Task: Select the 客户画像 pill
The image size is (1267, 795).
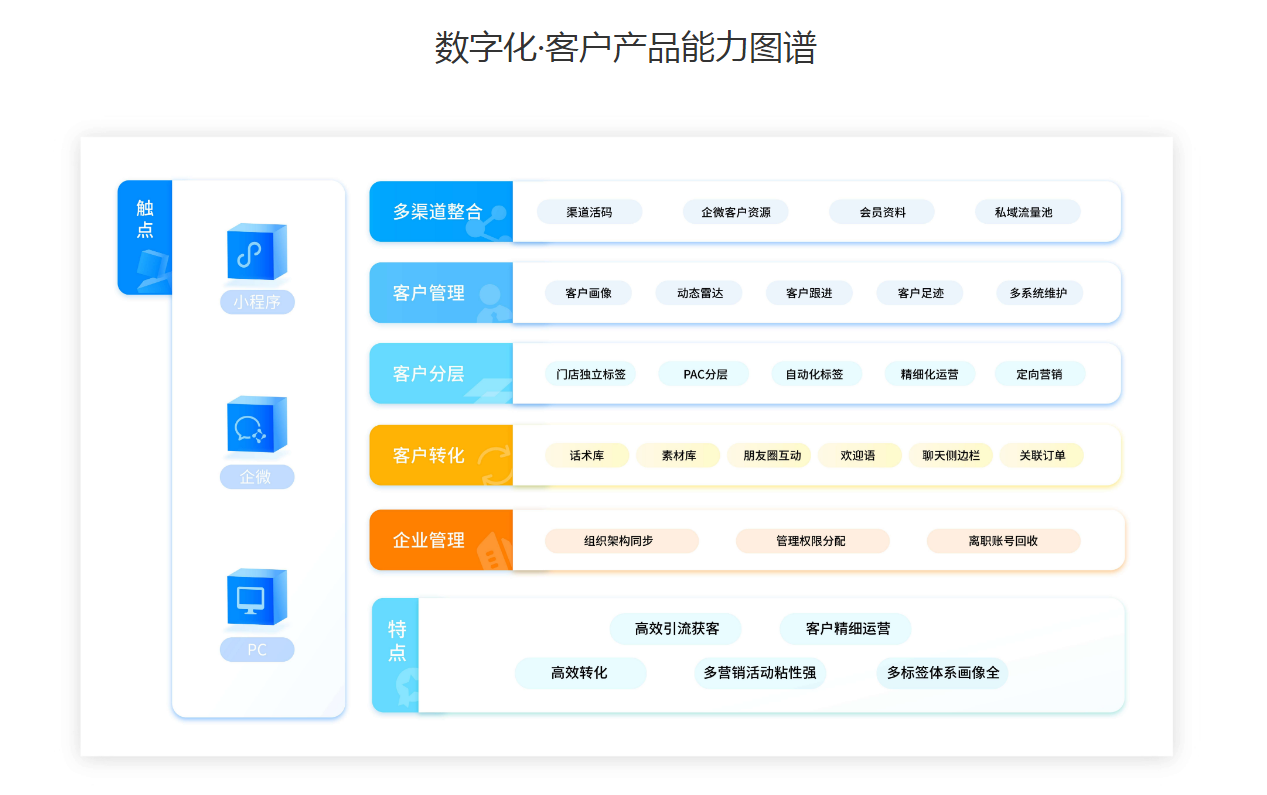Action: [x=588, y=293]
